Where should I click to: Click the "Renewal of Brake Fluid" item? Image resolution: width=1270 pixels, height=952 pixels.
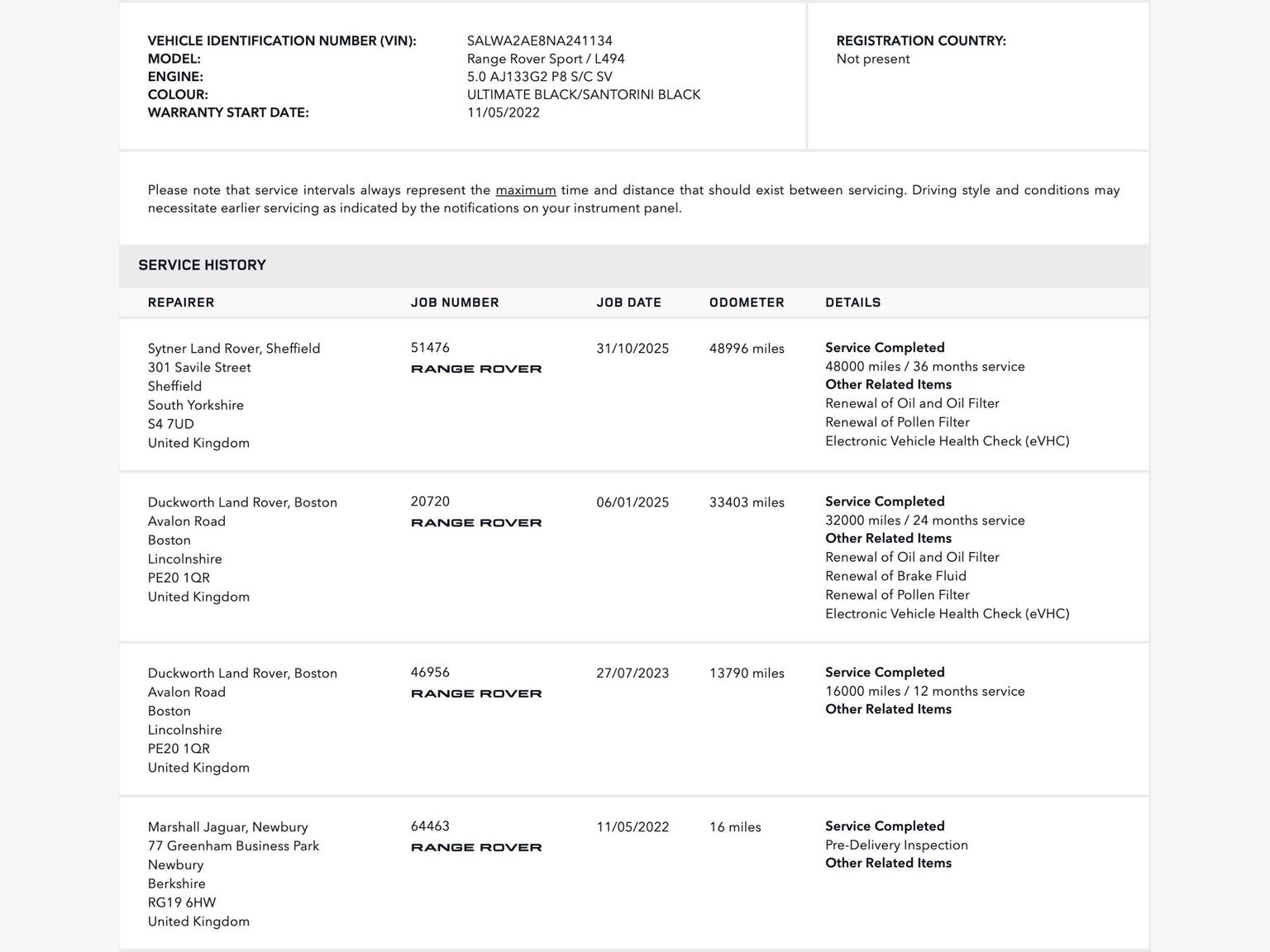(x=895, y=576)
